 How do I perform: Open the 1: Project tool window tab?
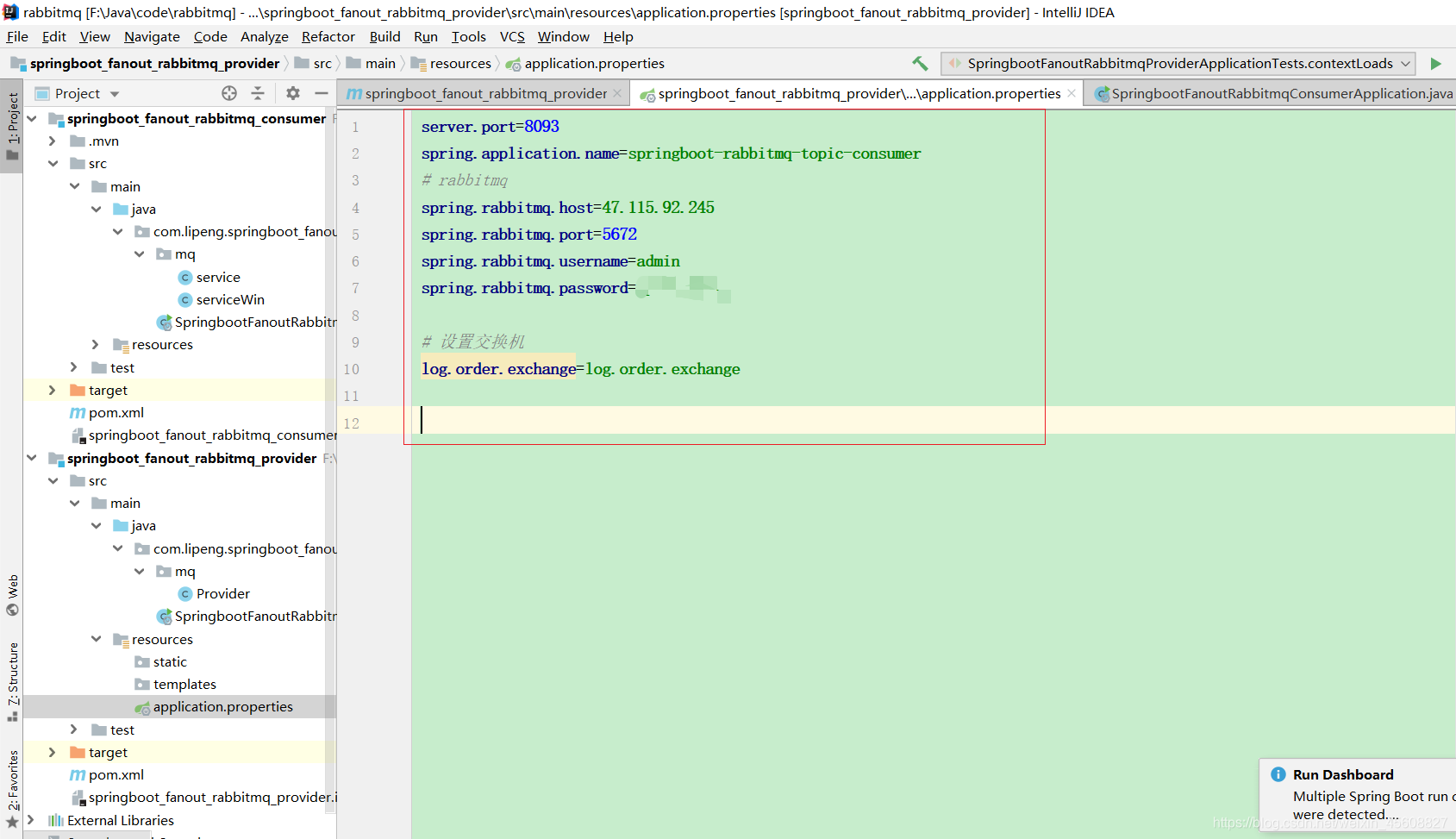click(12, 127)
